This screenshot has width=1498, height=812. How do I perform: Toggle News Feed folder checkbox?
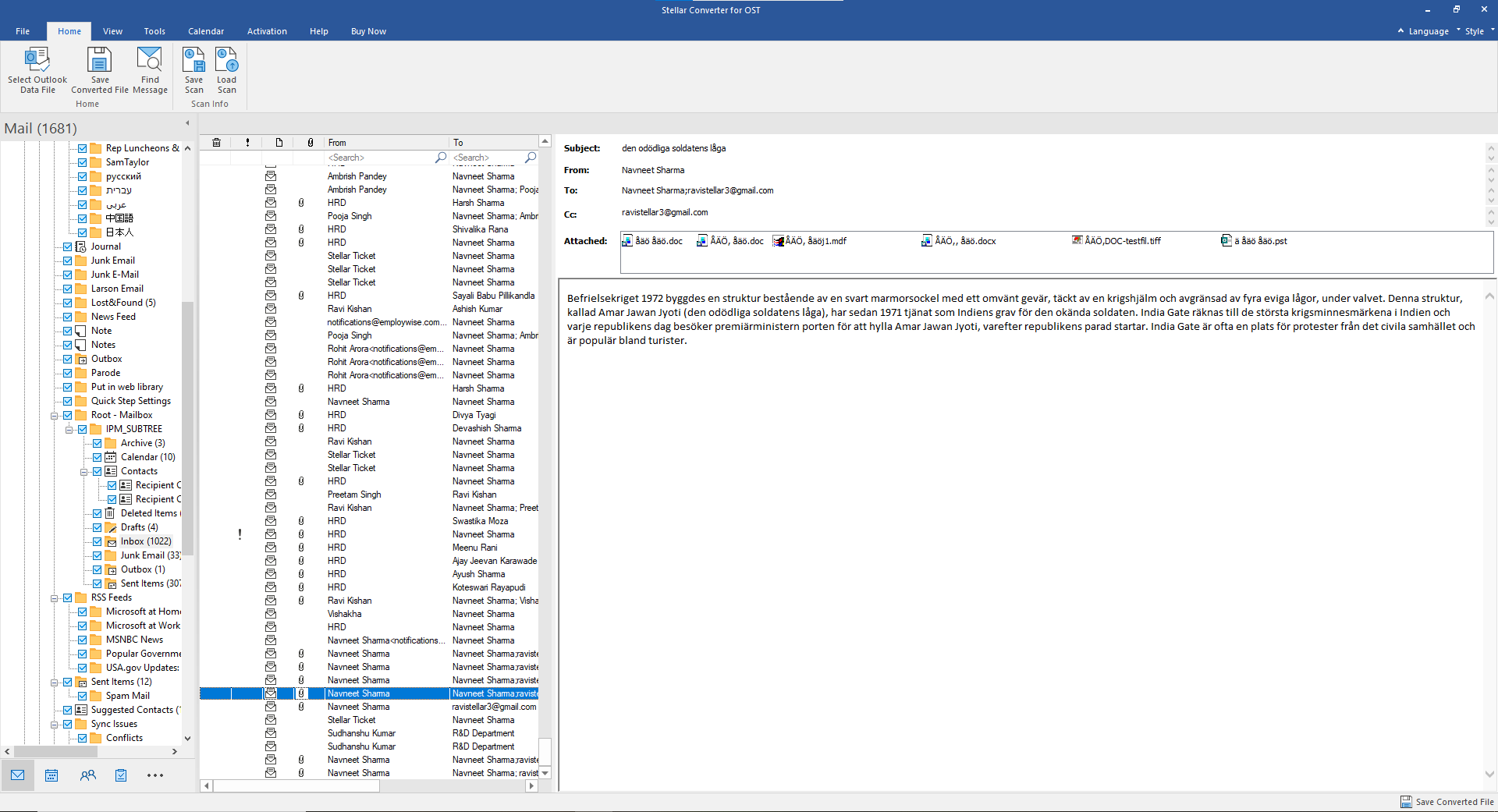click(68, 317)
